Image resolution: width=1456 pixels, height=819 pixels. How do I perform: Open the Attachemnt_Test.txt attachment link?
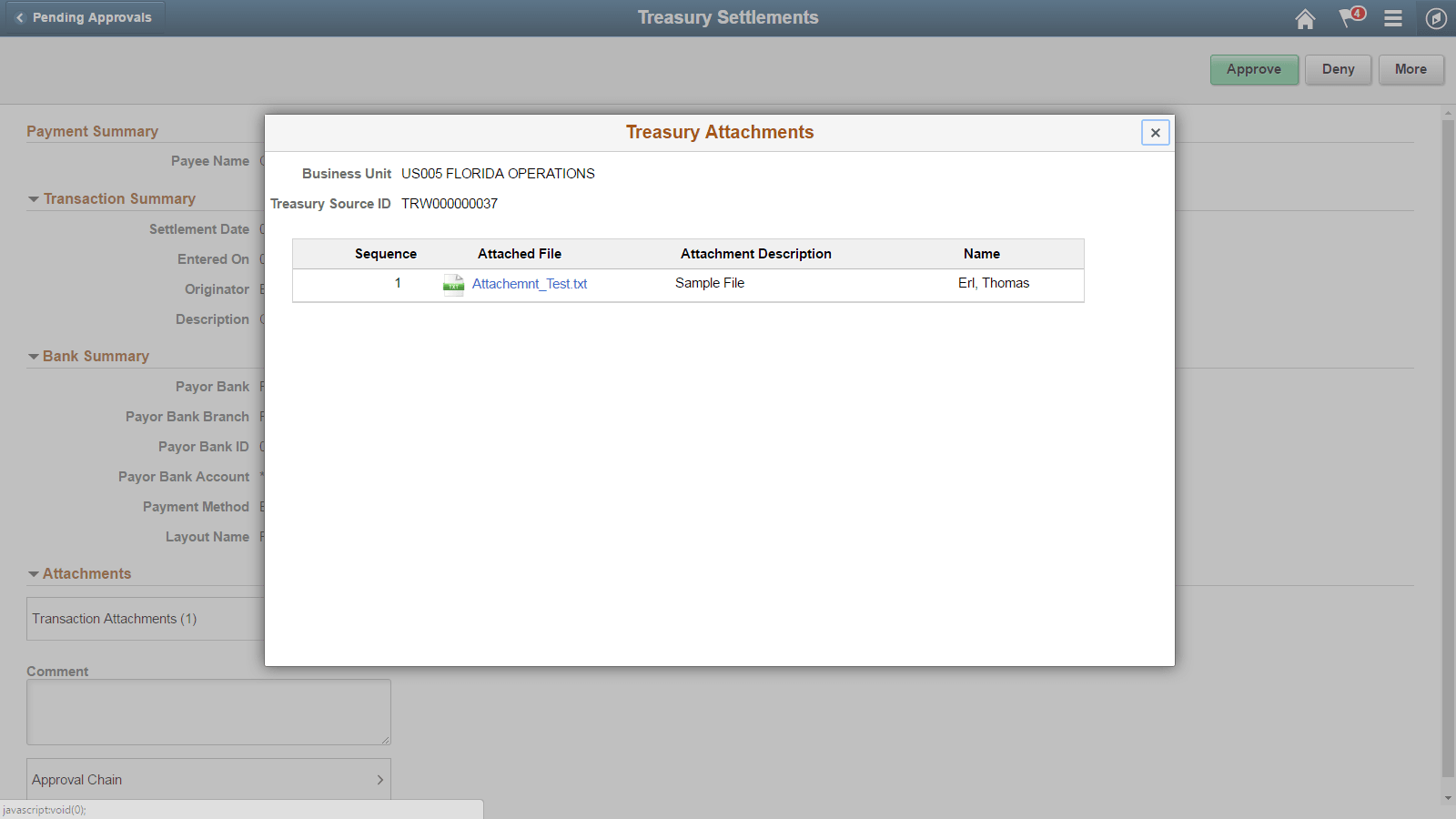(529, 284)
